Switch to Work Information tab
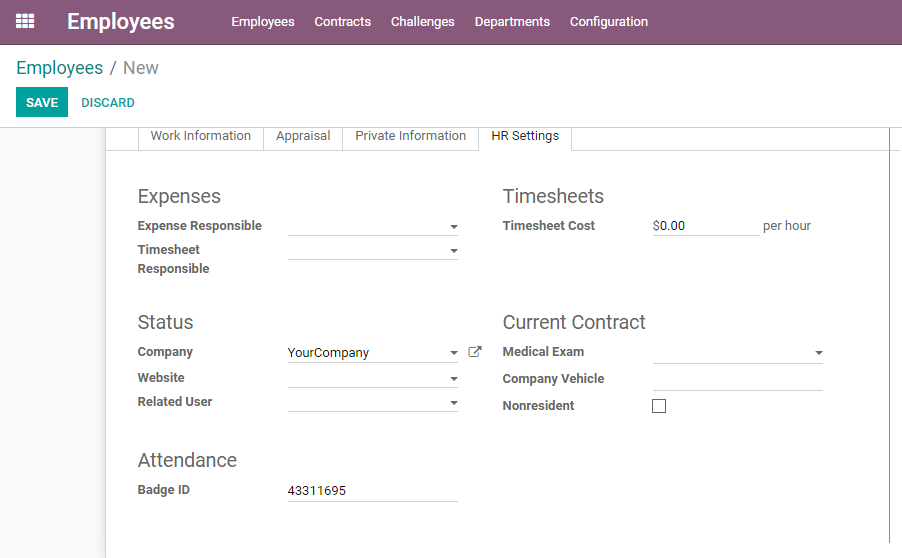Image resolution: width=902 pixels, height=558 pixels. 201,136
